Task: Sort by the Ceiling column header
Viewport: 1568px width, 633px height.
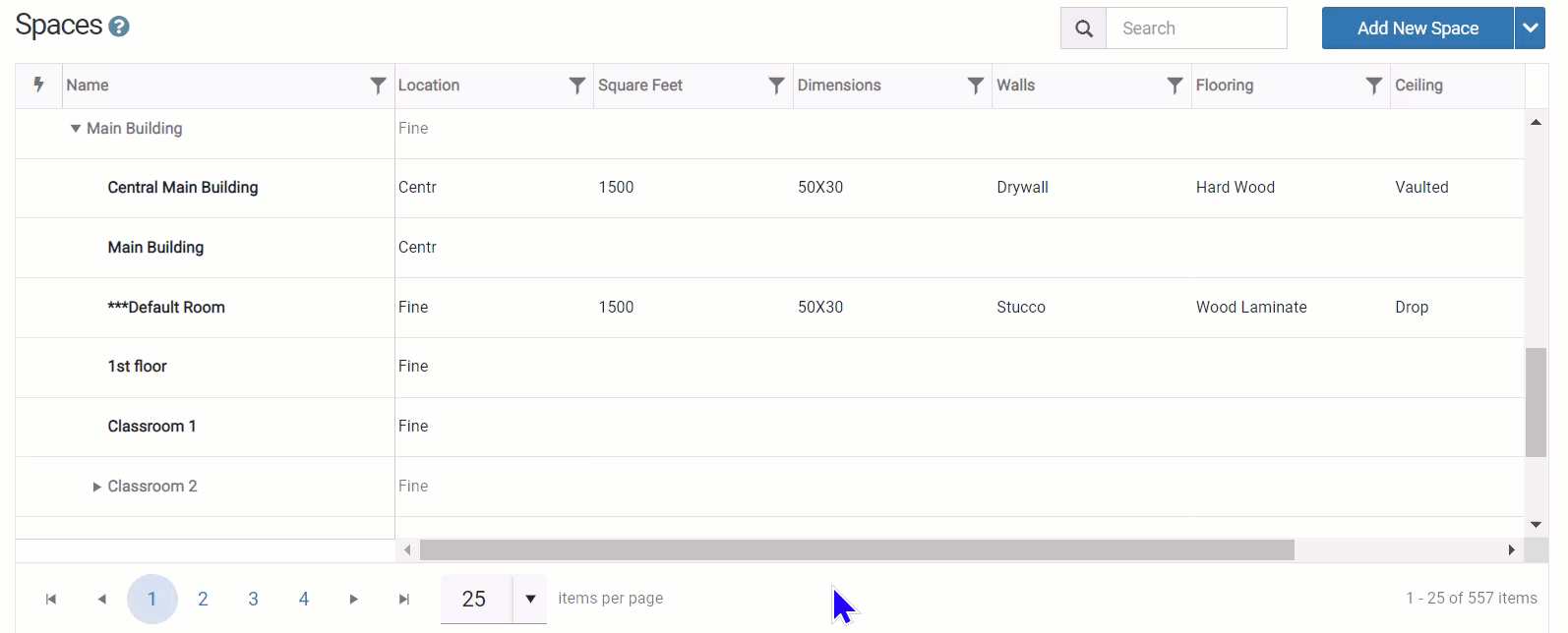Action: (x=1418, y=86)
